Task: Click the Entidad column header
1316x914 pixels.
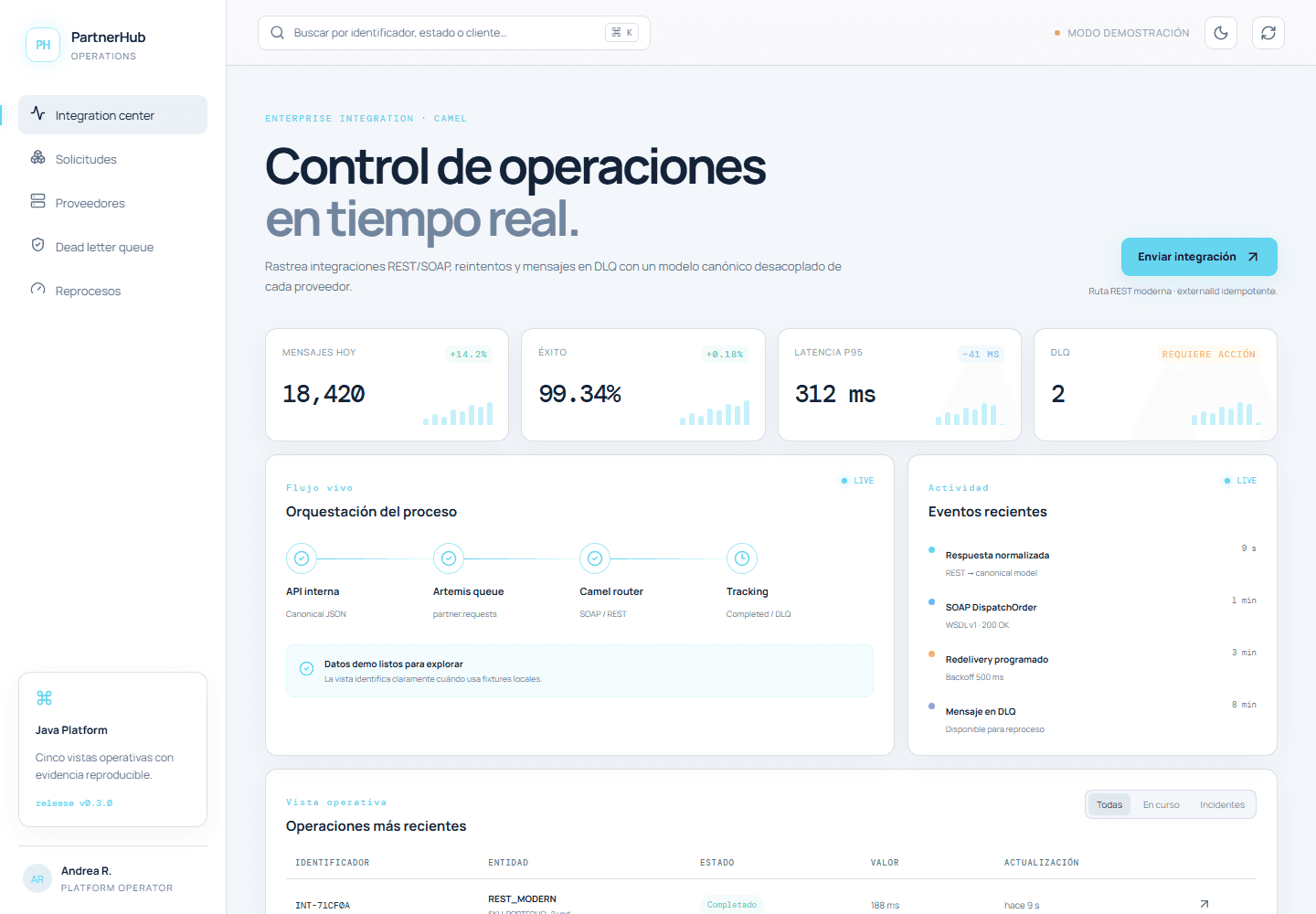Action: [508, 863]
